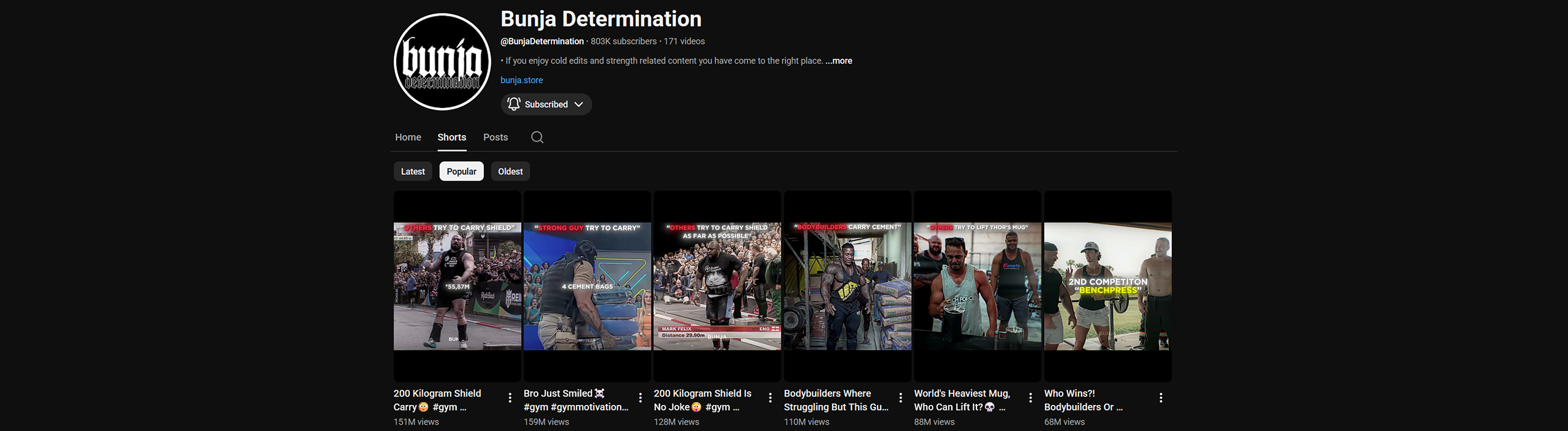
Task: Open options menu for 200 Kilogram Shield Carry
Action: 510,398
